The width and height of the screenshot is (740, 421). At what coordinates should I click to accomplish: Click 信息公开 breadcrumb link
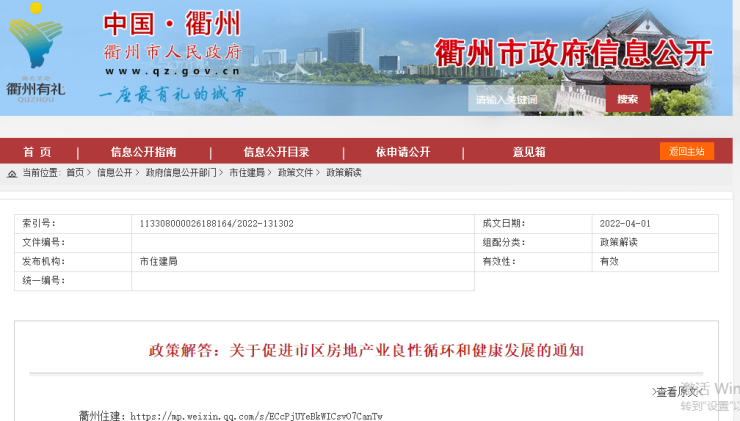(114, 173)
